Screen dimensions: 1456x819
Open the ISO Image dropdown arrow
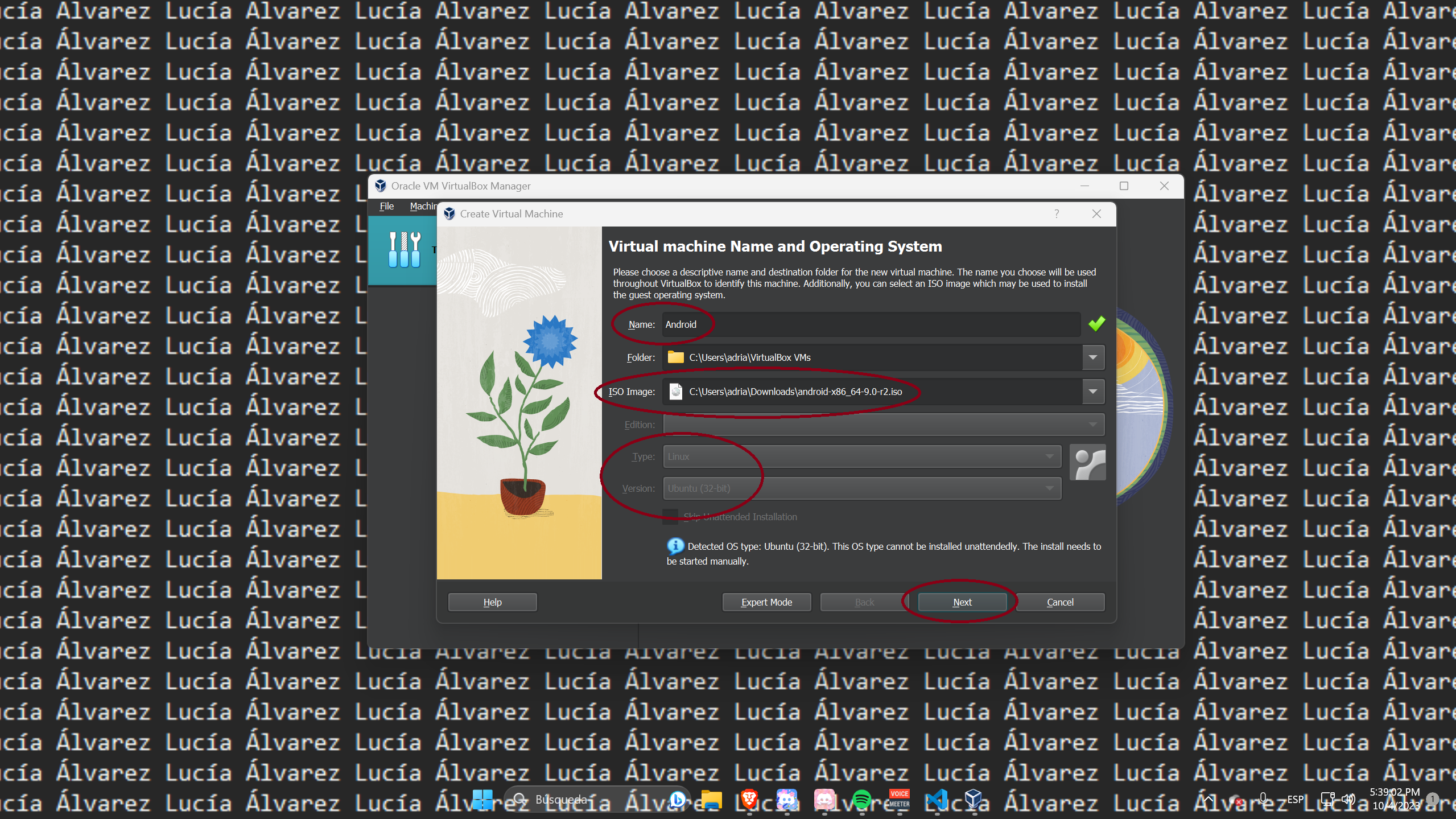[1092, 392]
